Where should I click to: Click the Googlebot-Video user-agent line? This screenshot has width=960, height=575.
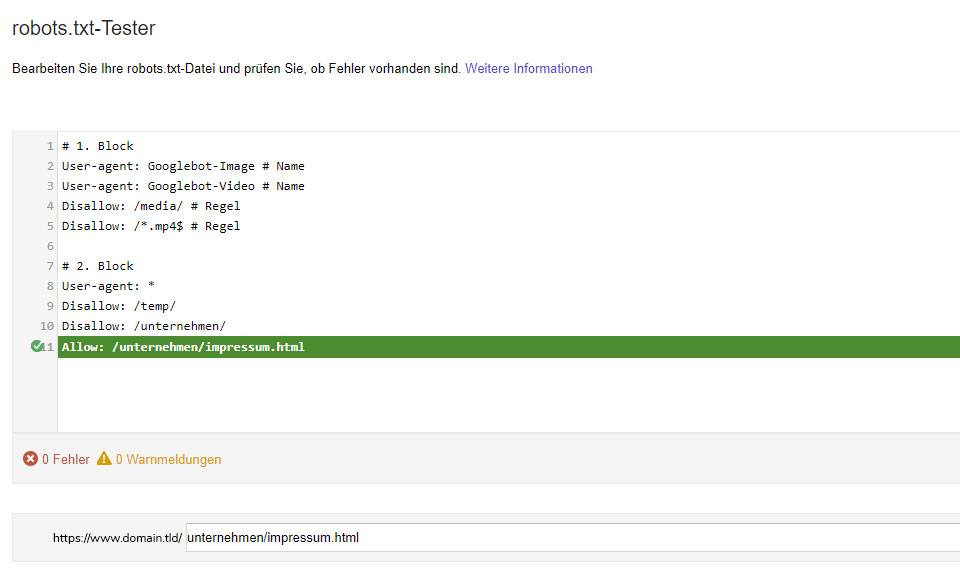coord(183,186)
